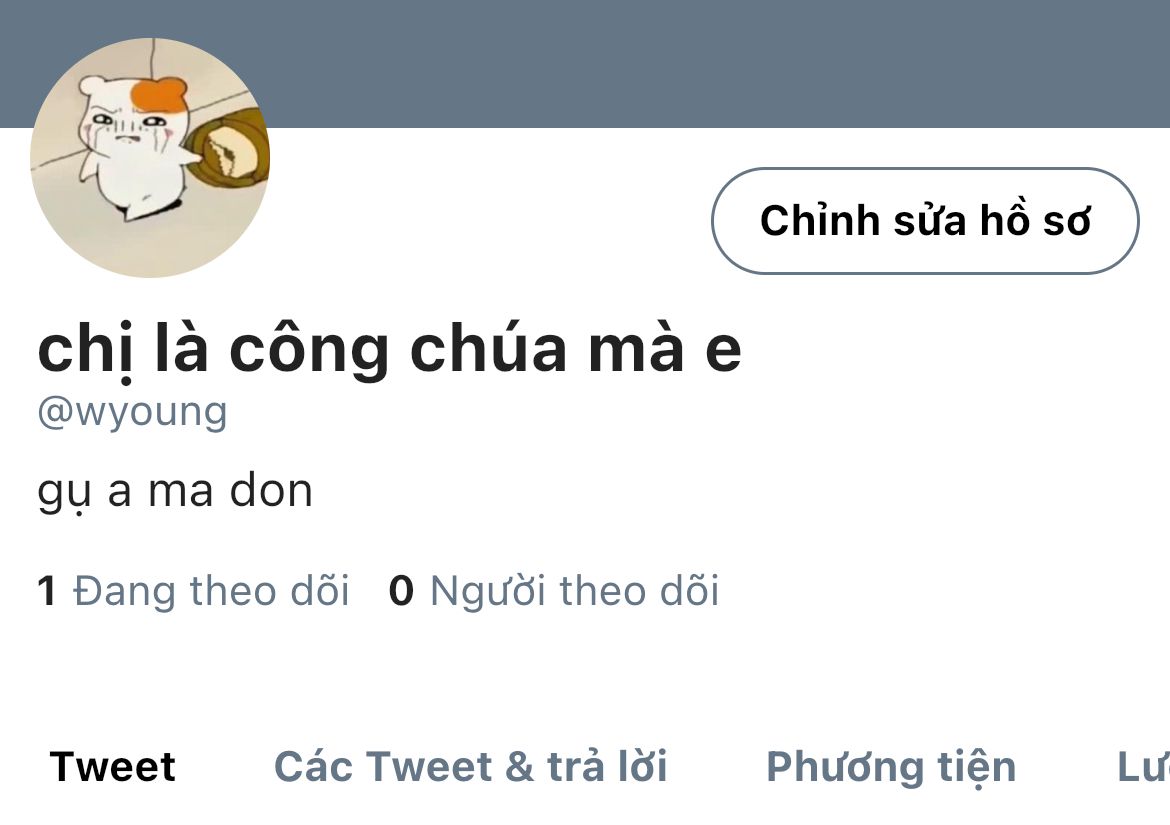Open the Phương tiện media tab
Screen dimensions: 1170x825
pyautogui.click(x=892, y=768)
